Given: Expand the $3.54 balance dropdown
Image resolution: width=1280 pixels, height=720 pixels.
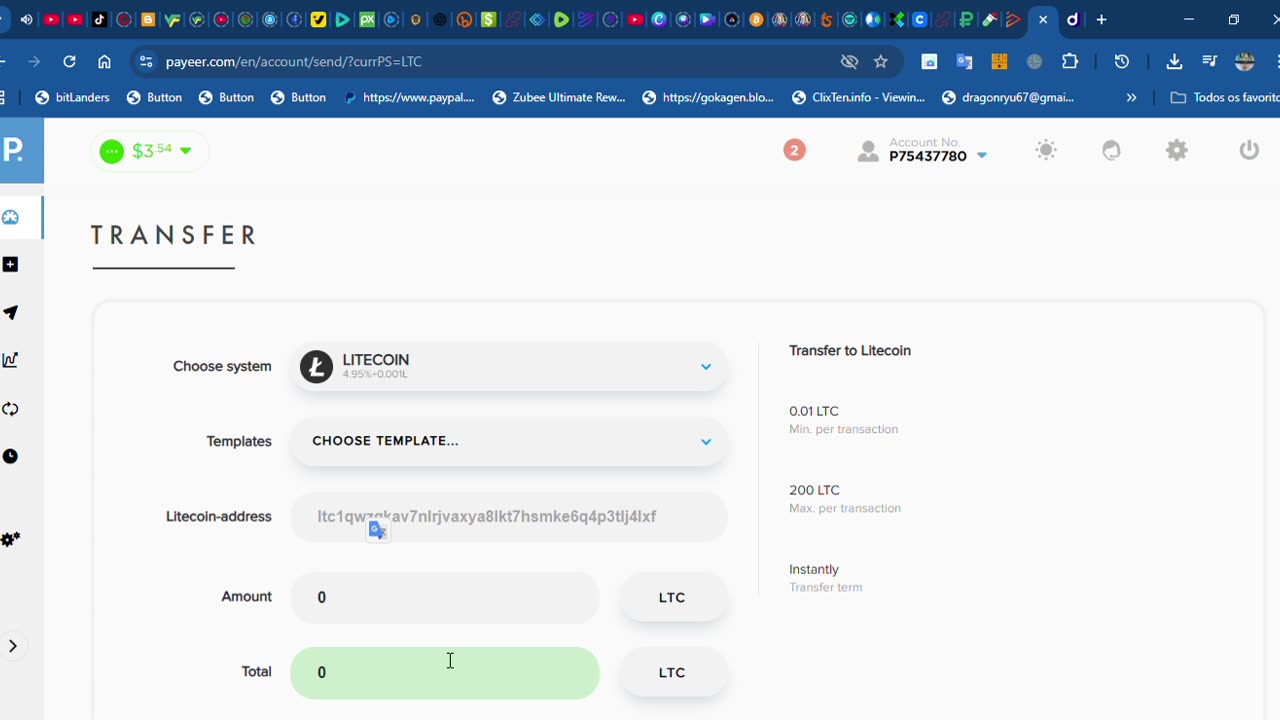Looking at the screenshot, I should (x=150, y=151).
